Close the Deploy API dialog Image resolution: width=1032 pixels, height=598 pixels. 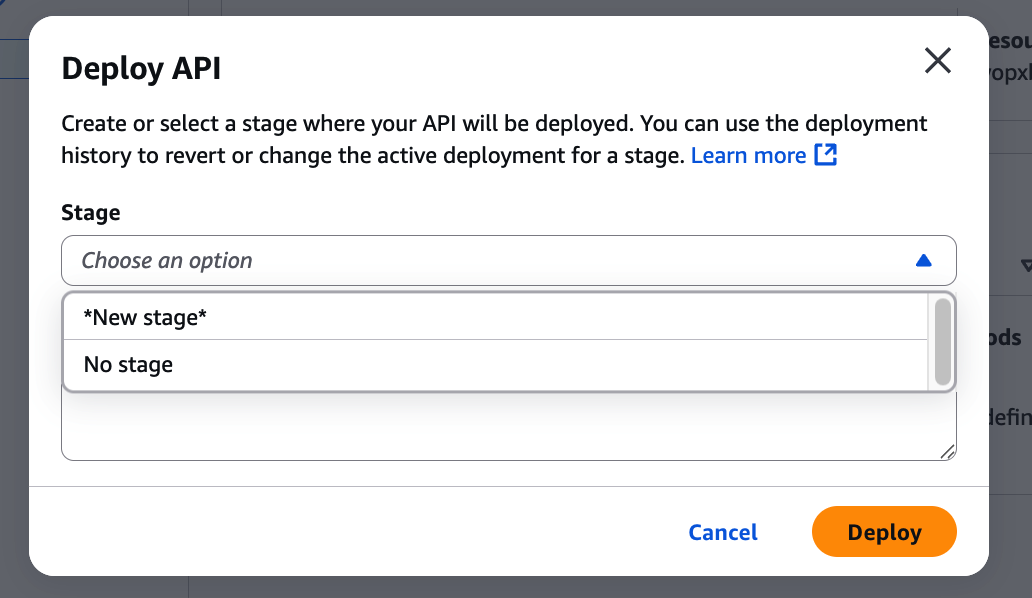[x=937, y=62]
